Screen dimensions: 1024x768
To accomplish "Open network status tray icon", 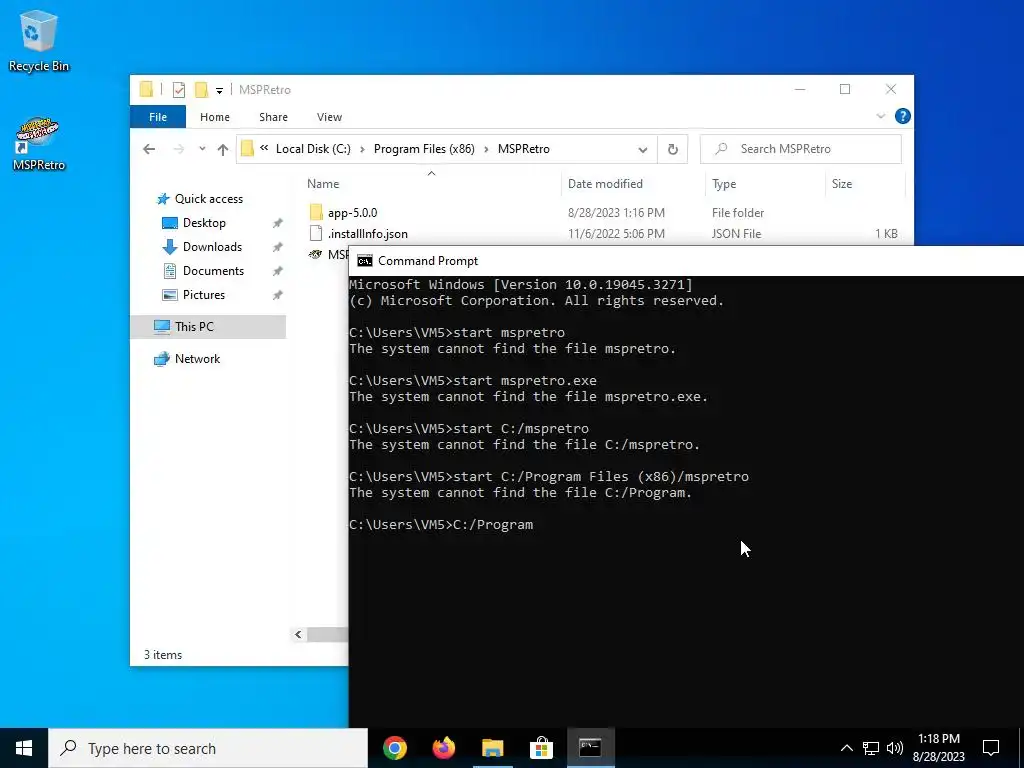I will [871, 748].
